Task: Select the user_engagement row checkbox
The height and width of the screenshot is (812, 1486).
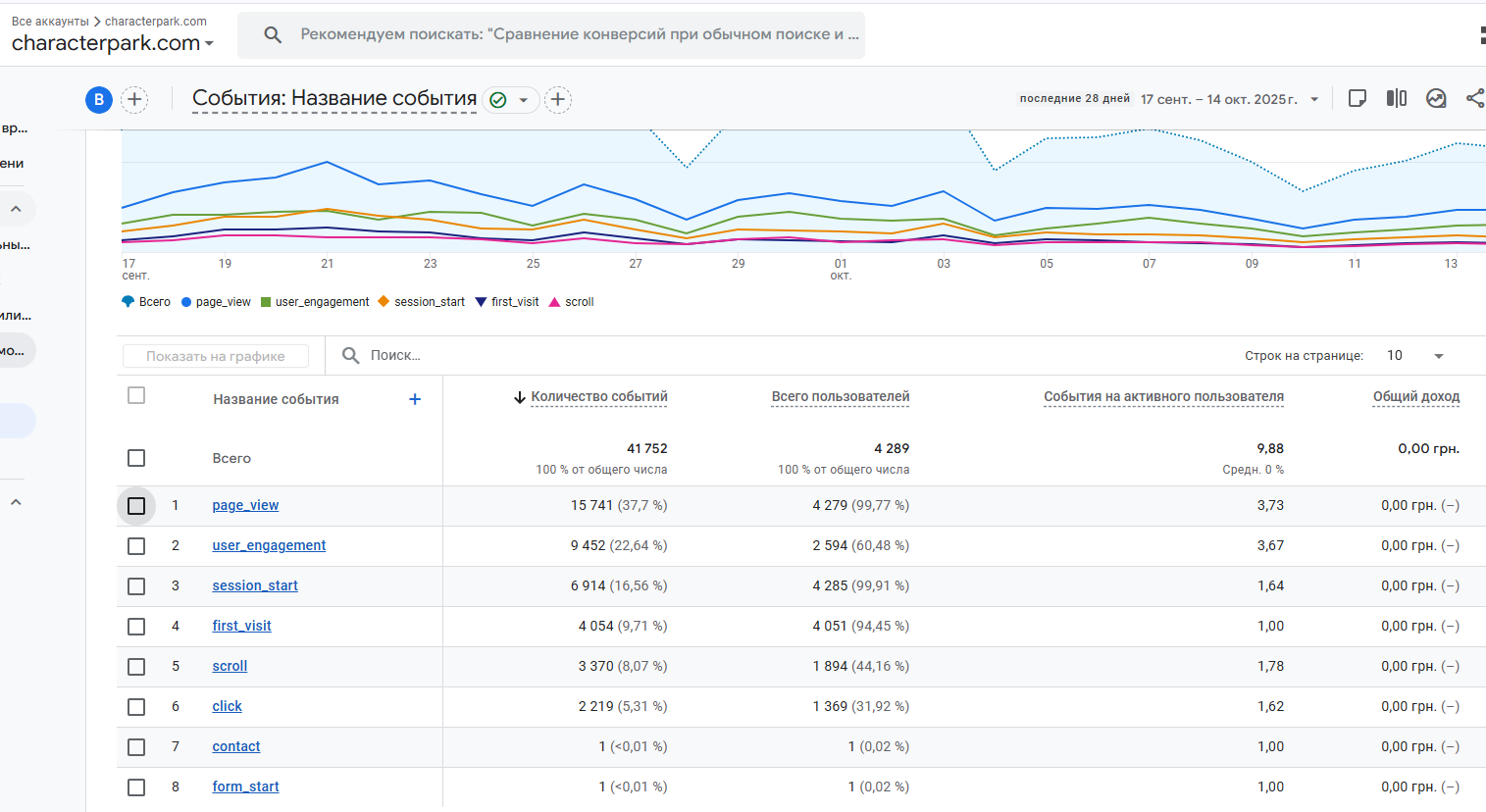Action: (x=136, y=546)
